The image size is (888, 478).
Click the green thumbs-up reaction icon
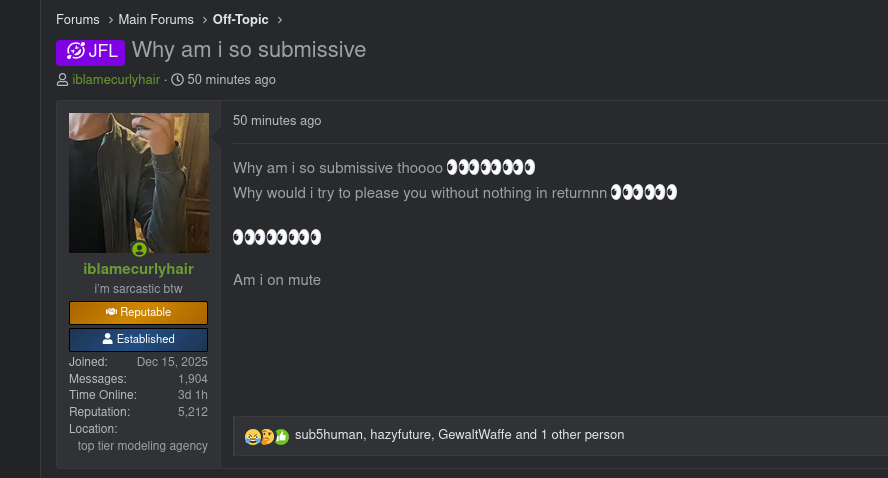coord(281,436)
